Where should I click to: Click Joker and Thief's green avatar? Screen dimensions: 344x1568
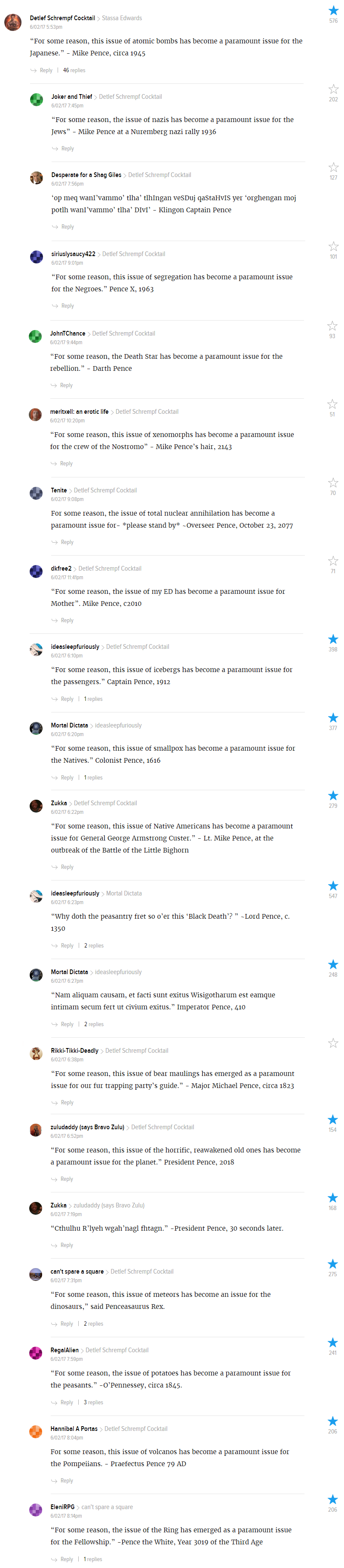click(37, 99)
